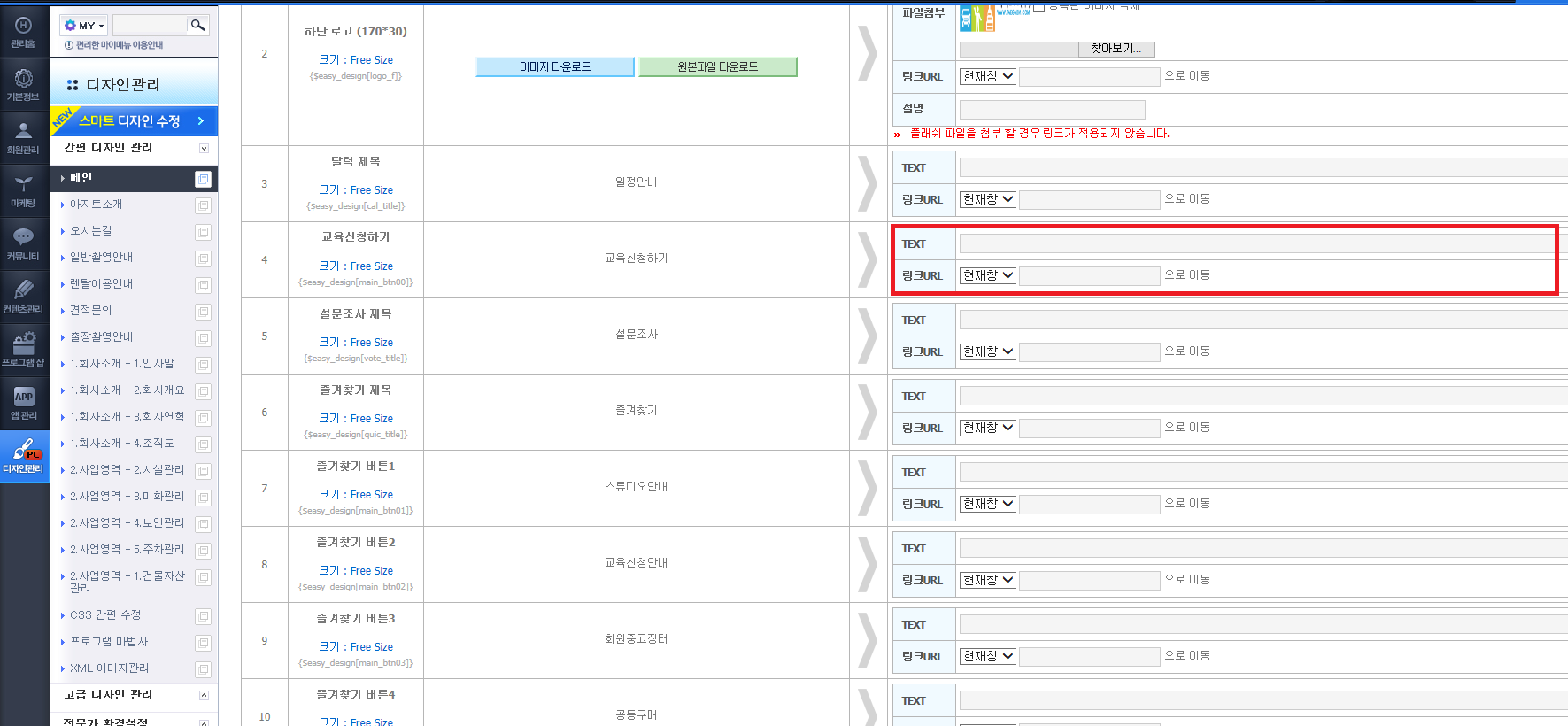Open the 앱 관리 APP icon

[24, 404]
